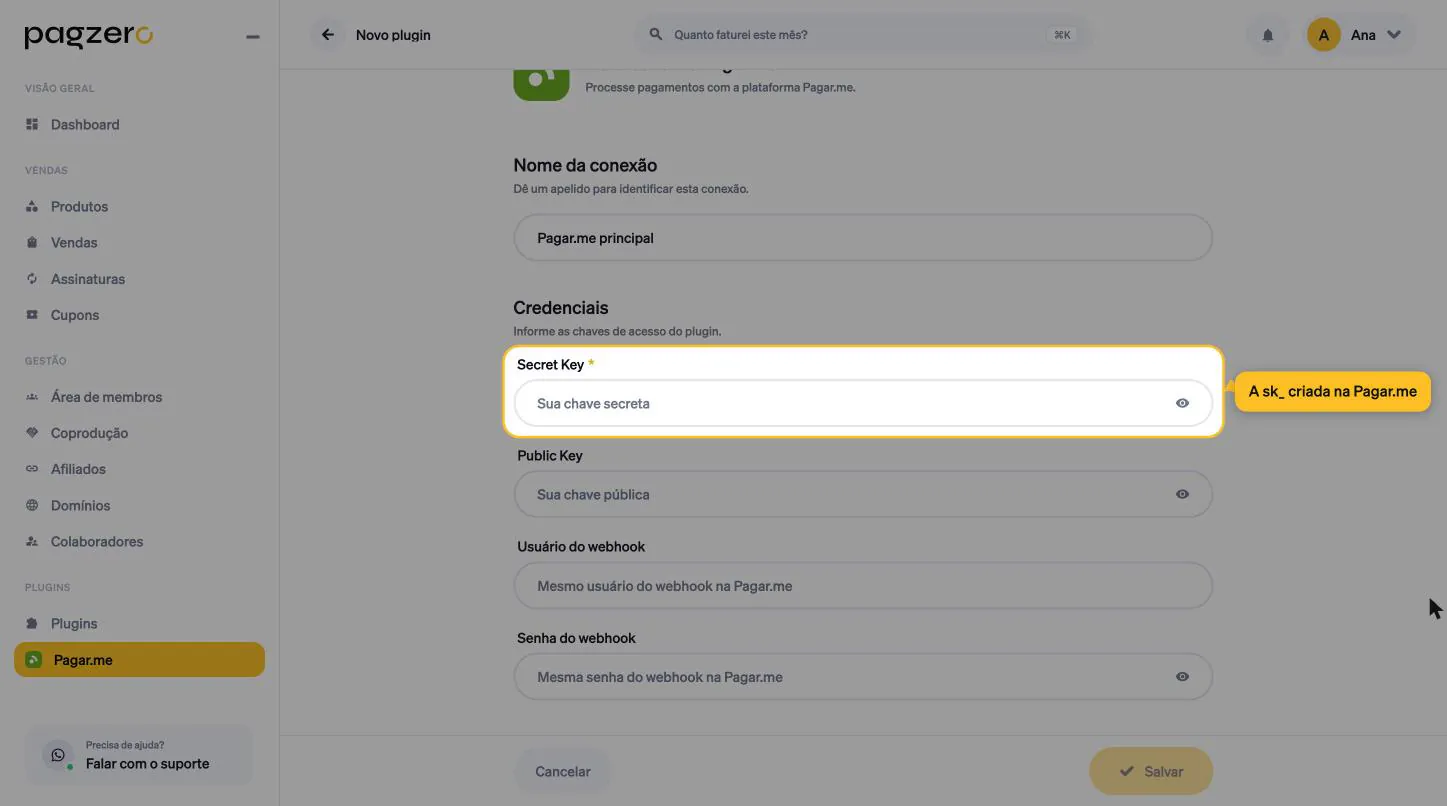The height and width of the screenshot is (806, 1447).
Task: Click Falar com o suporte
Action: [x=139, y=756]
